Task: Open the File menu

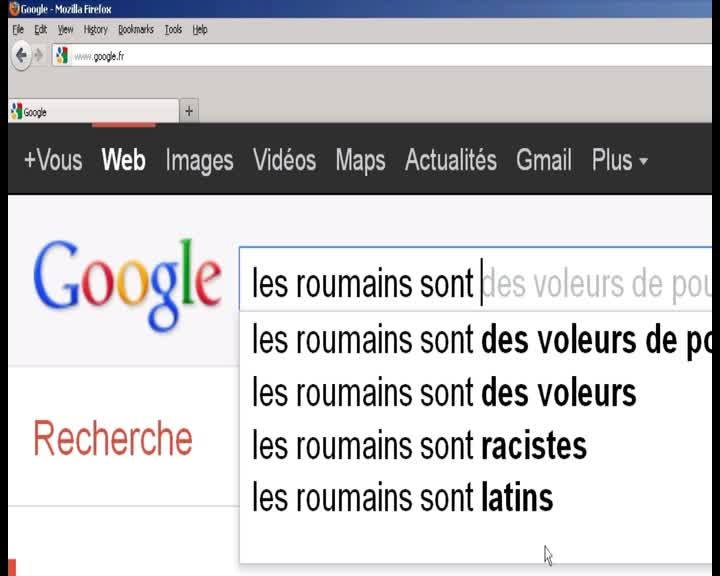Action: coord(18,30)
